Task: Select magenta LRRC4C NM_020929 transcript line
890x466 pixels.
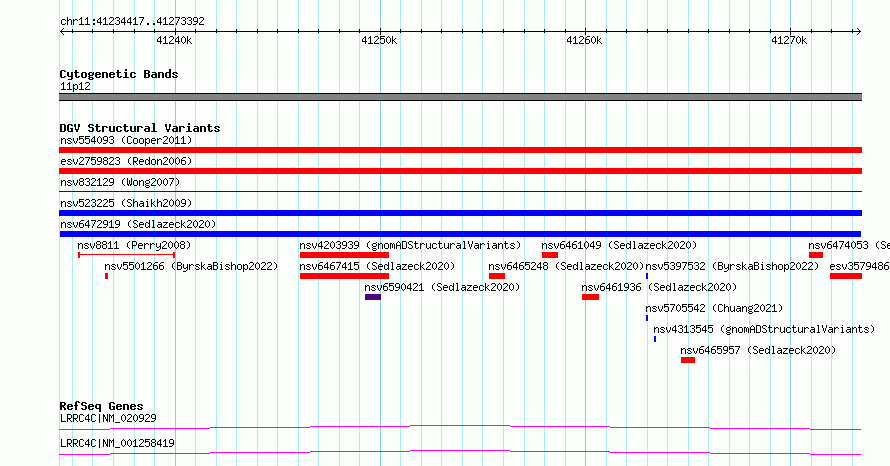Action: [x=460, y=427]
